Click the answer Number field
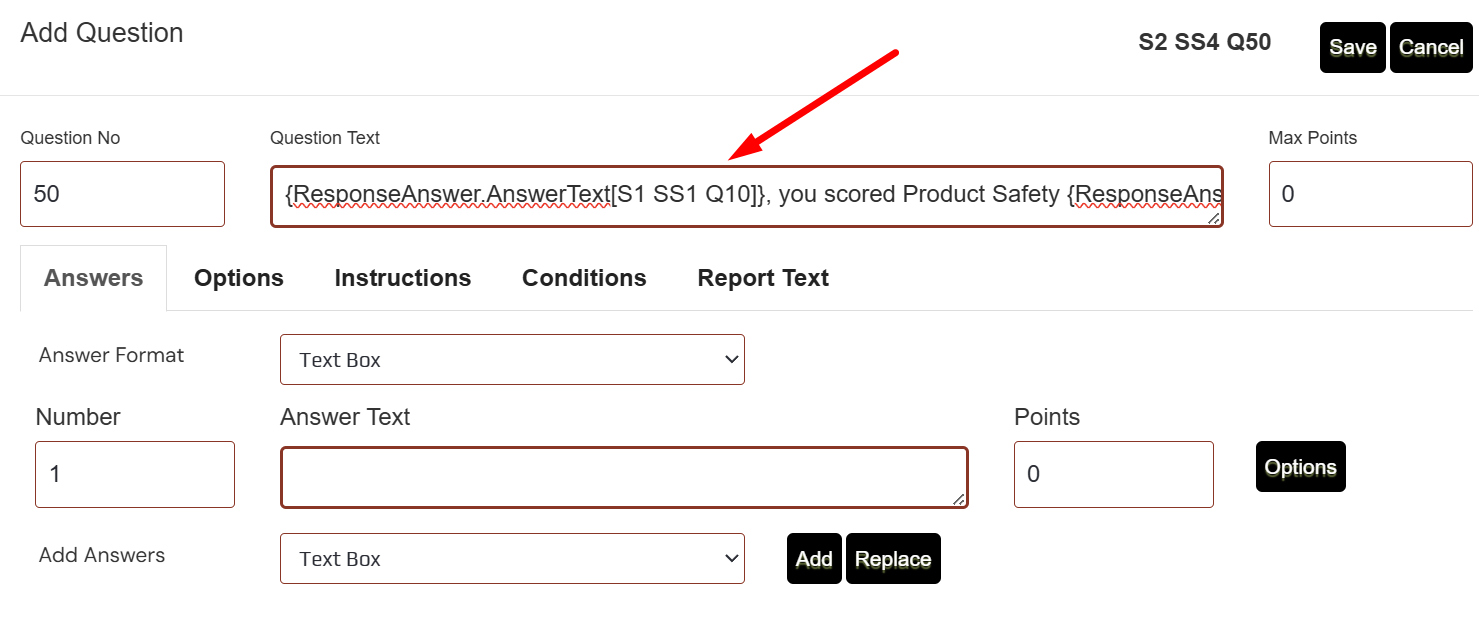 [x=135, y=474]
